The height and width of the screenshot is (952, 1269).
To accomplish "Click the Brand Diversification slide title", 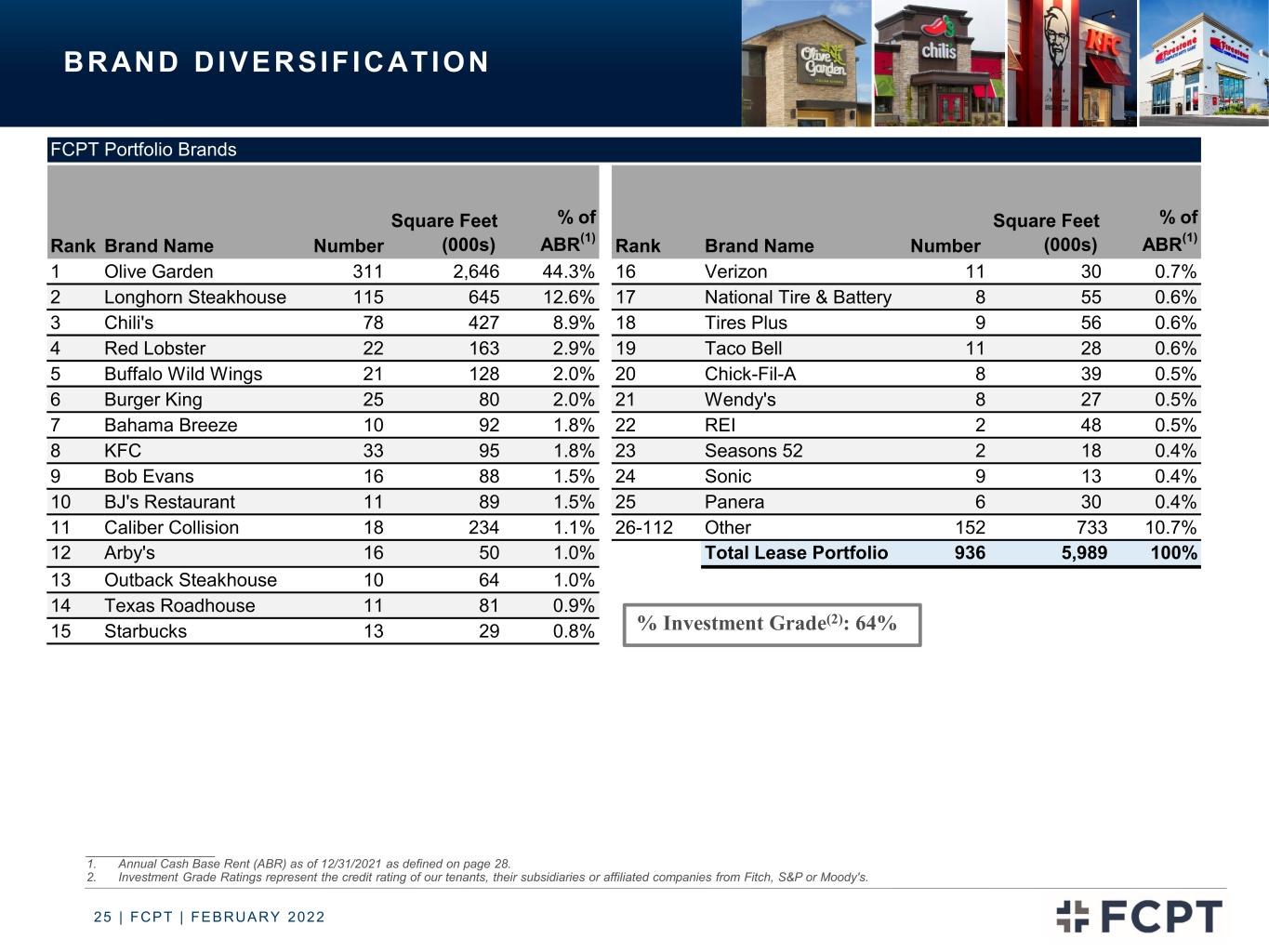I will [277, 62].
